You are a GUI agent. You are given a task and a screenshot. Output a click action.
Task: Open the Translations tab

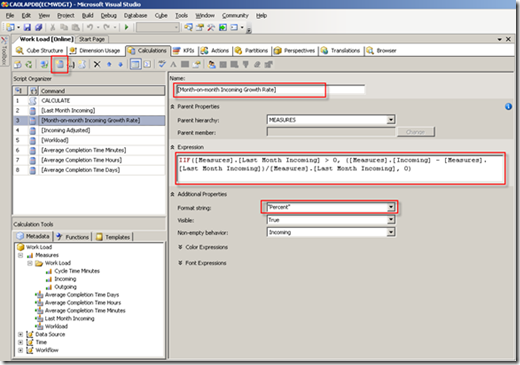coord(341,51)
